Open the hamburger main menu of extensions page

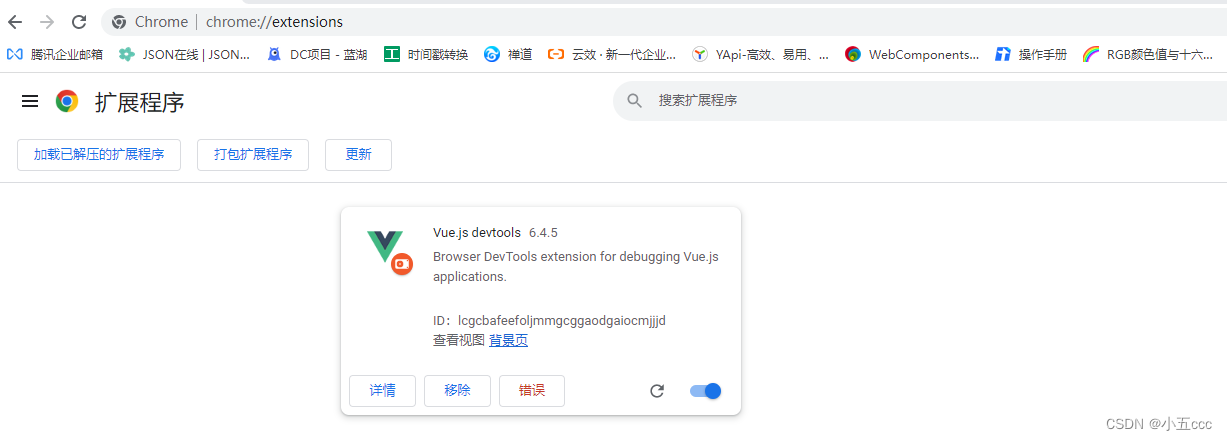tap(30, 101)
